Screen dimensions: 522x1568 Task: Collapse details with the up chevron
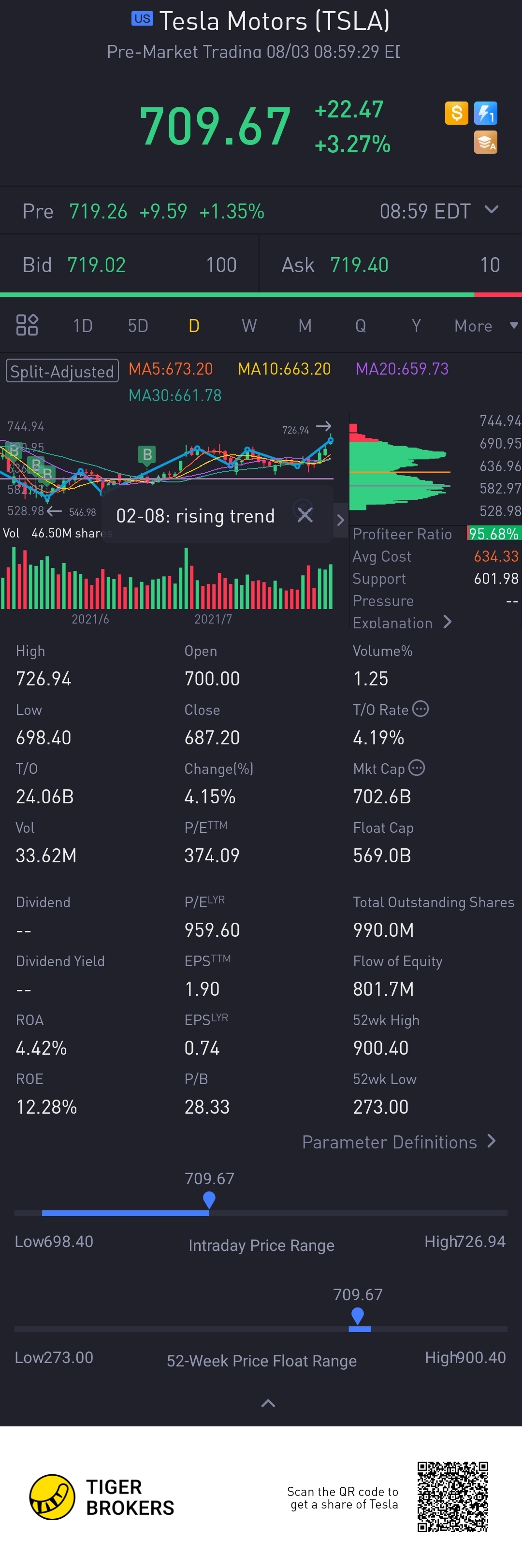(268, 1403)
